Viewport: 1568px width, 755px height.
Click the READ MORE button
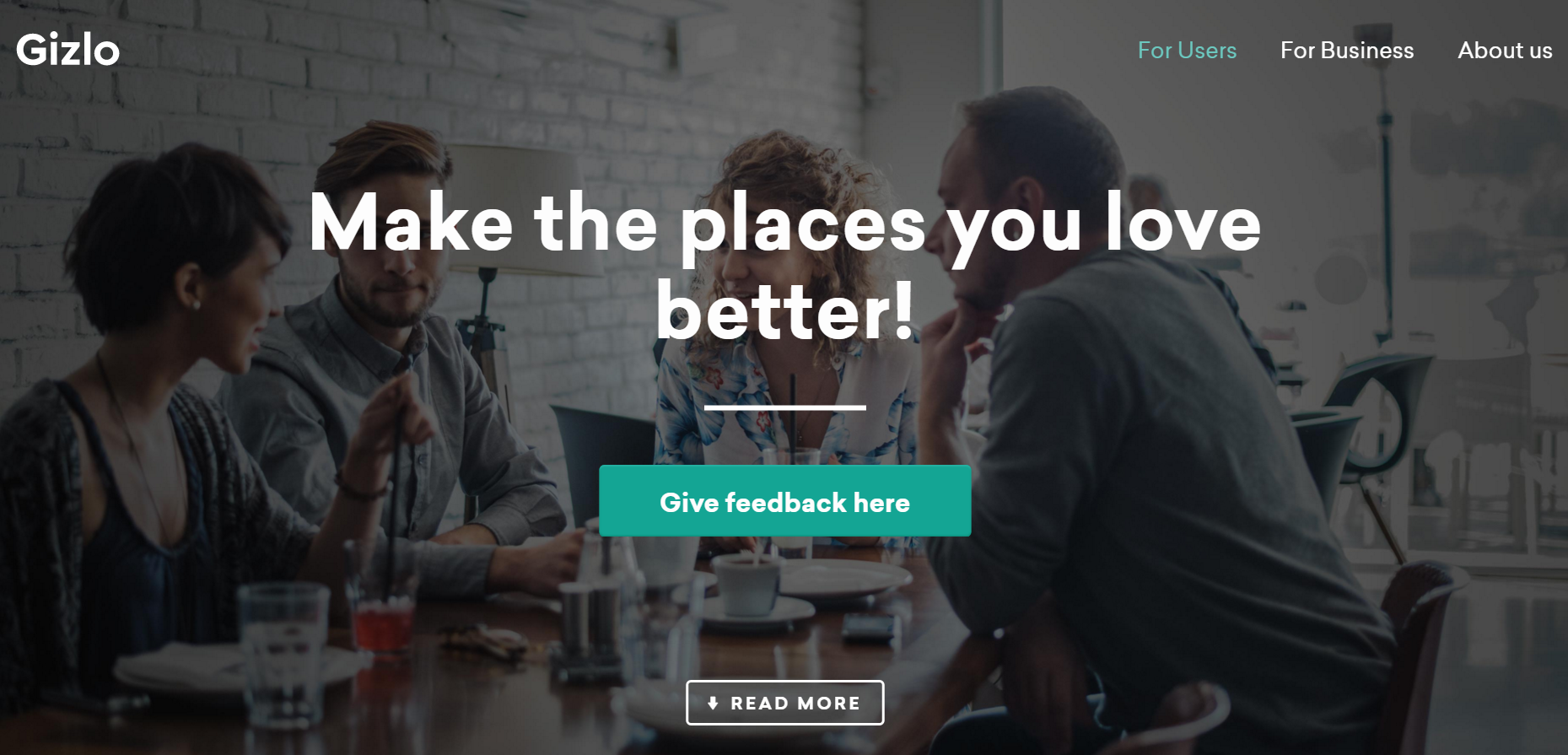pos(784,703)
